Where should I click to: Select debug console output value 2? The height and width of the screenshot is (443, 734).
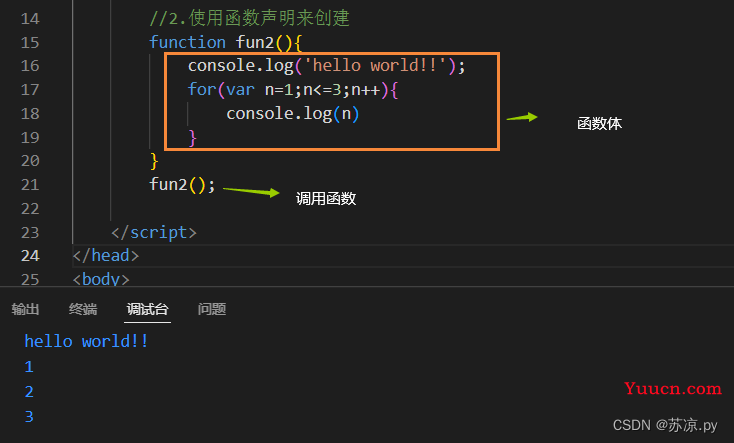(29, 391)
